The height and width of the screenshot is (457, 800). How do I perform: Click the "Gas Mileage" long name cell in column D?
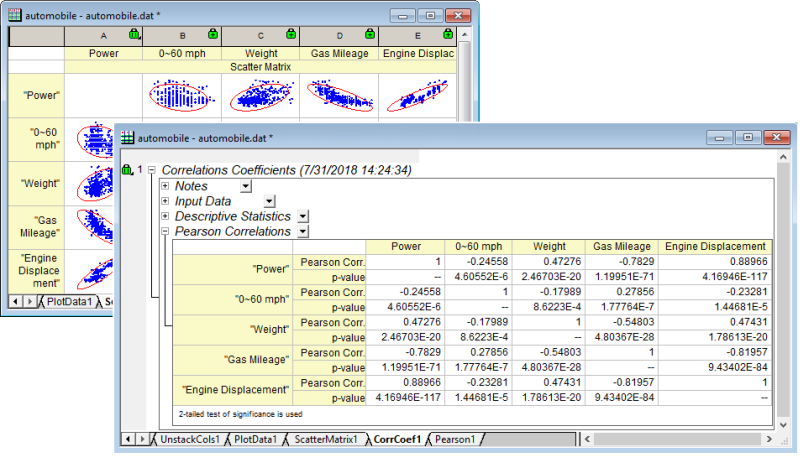(339, 54)
